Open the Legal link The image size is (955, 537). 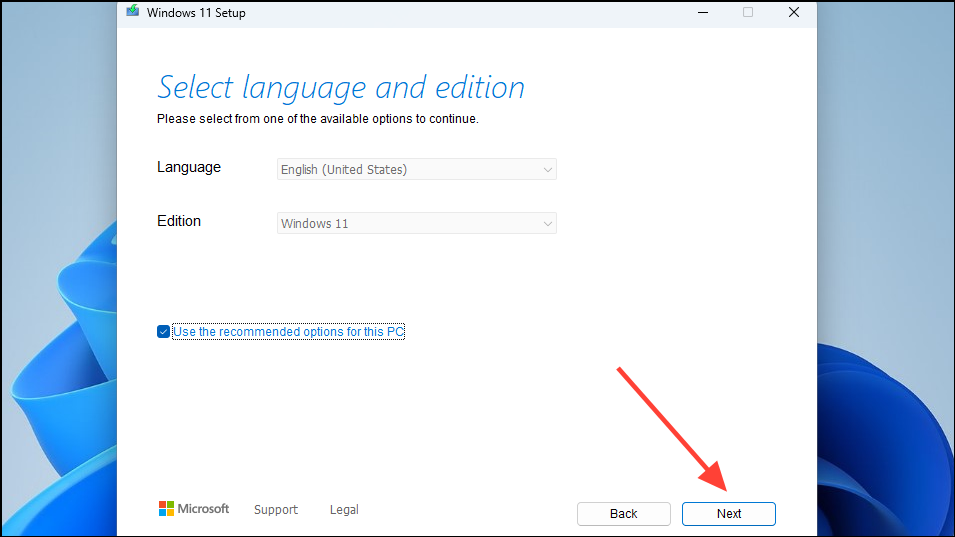[344, 510]
